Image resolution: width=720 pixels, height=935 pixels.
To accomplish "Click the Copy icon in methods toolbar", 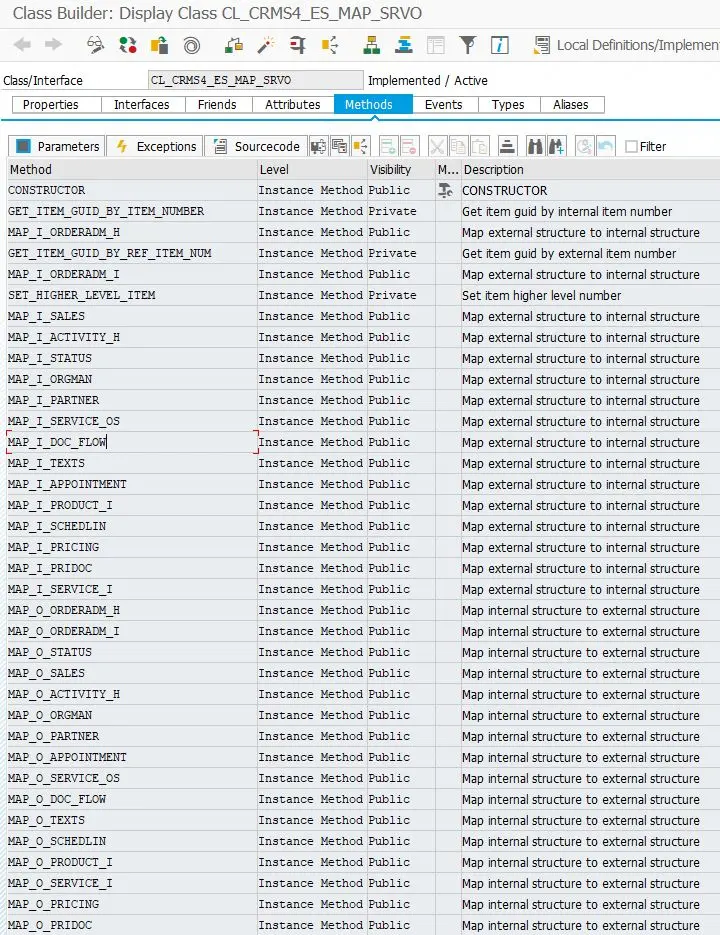I will 458,146.
